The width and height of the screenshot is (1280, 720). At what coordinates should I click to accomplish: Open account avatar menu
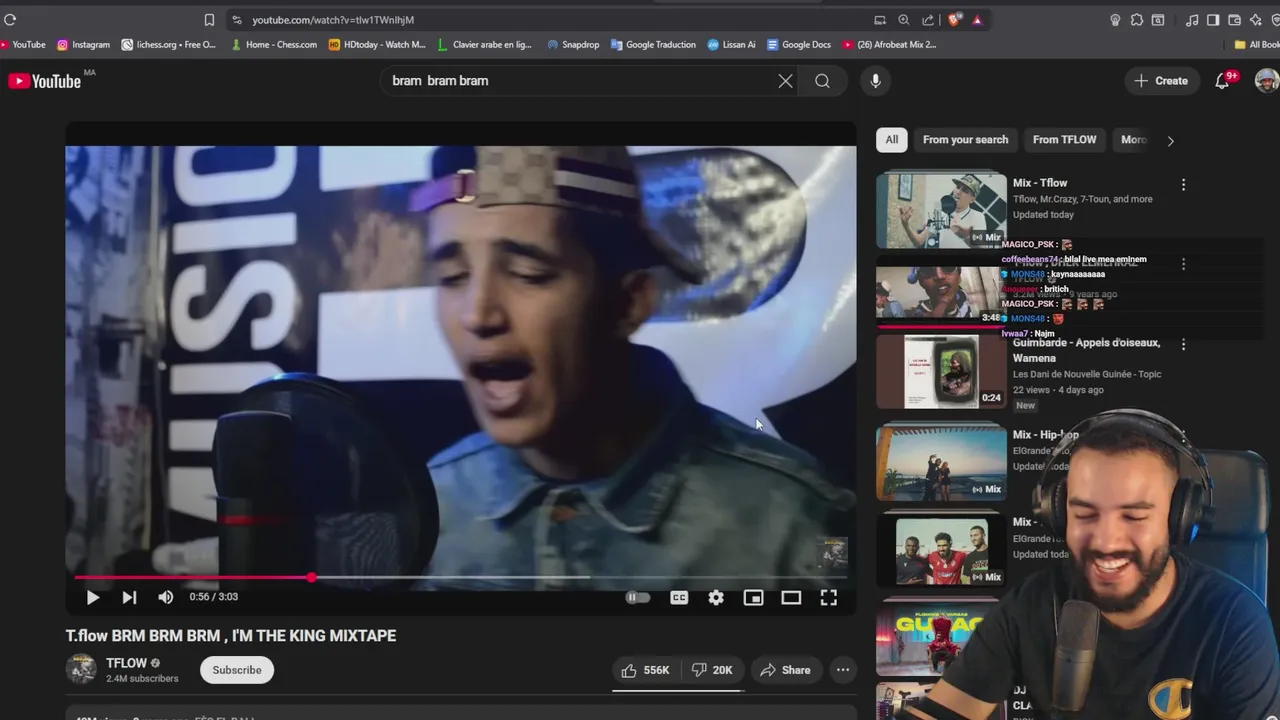tap(1267, 81)
